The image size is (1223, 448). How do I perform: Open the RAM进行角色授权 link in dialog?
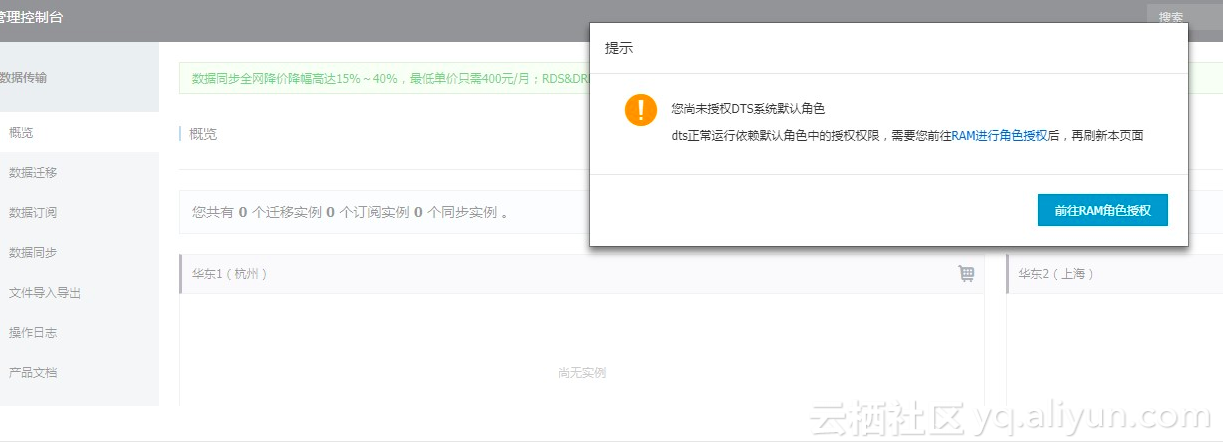(999, 135)
